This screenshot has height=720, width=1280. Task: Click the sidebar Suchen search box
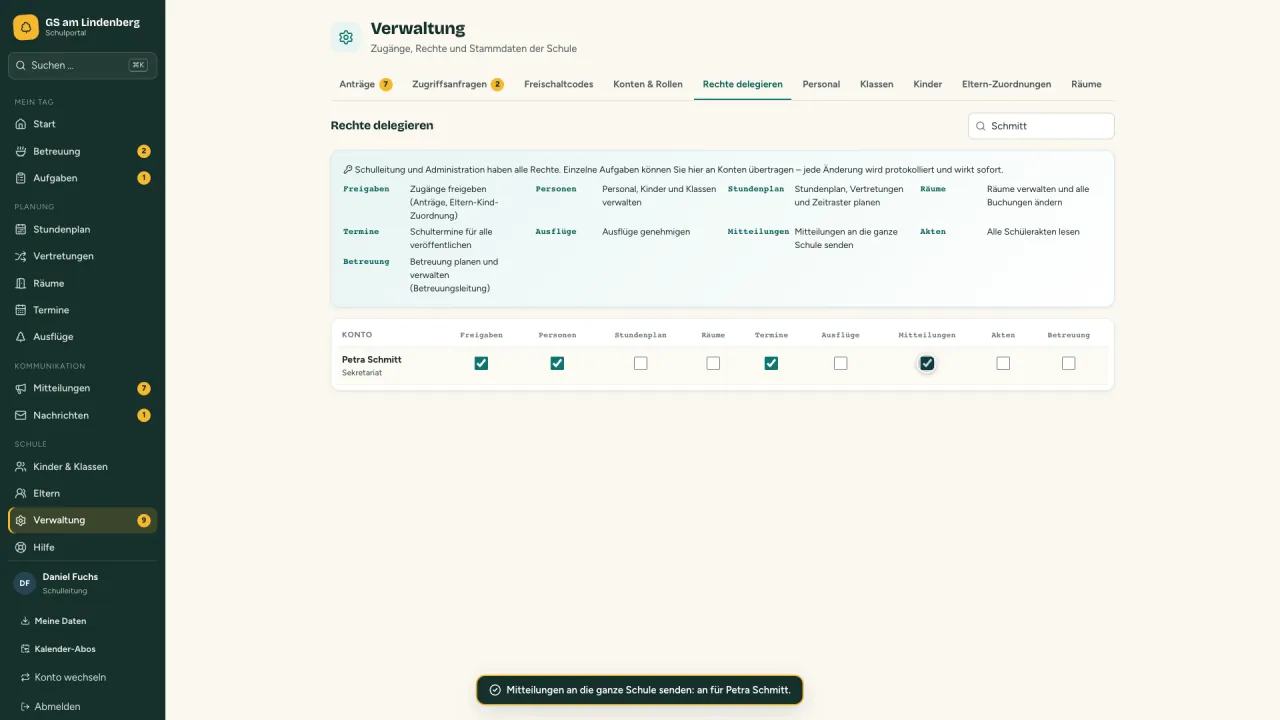click(82, 65)
